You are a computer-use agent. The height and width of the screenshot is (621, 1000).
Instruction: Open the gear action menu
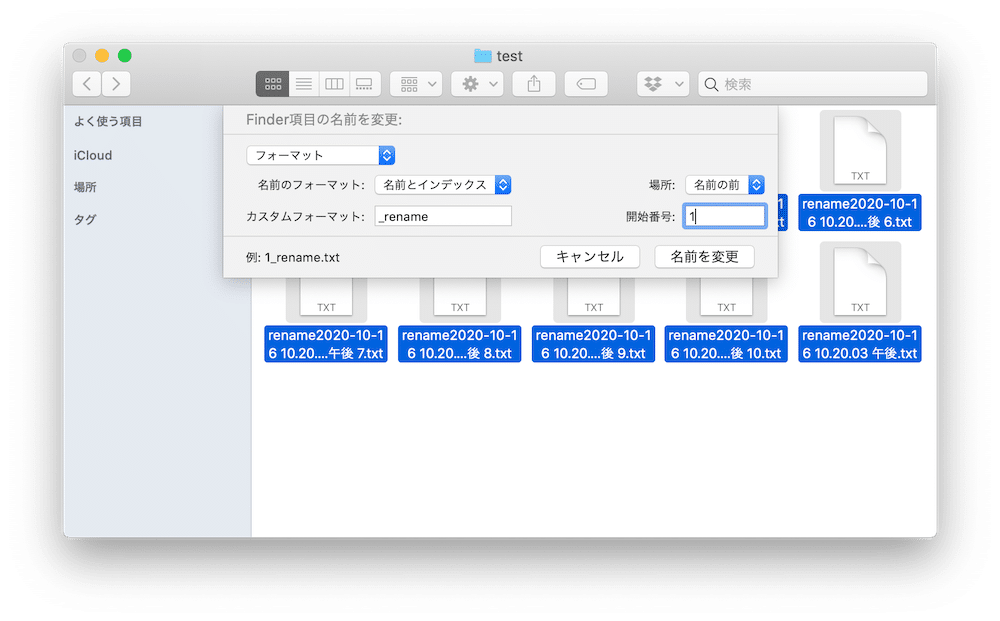[477, 84]
